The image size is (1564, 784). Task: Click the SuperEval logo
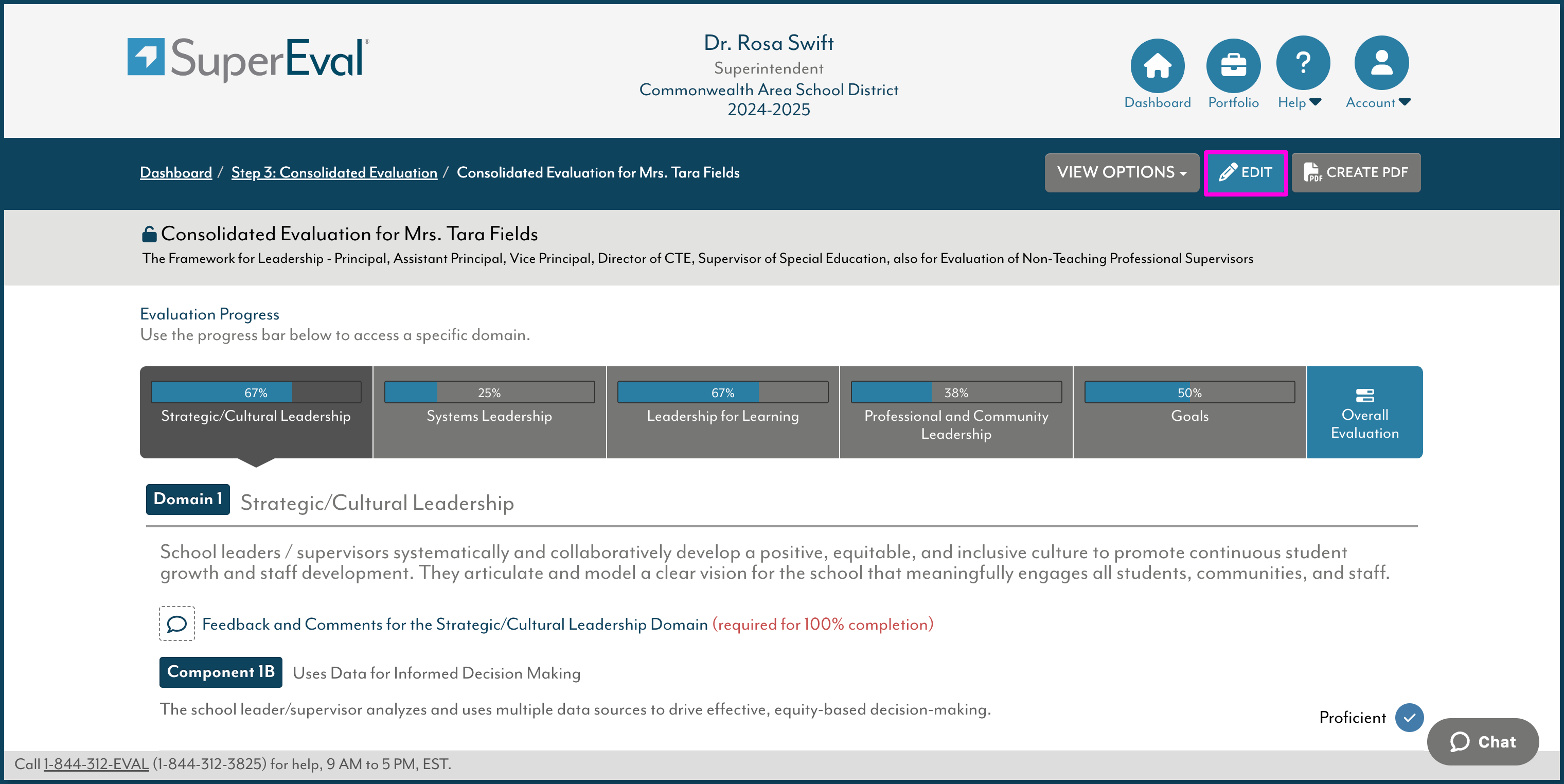pos(247,59)
